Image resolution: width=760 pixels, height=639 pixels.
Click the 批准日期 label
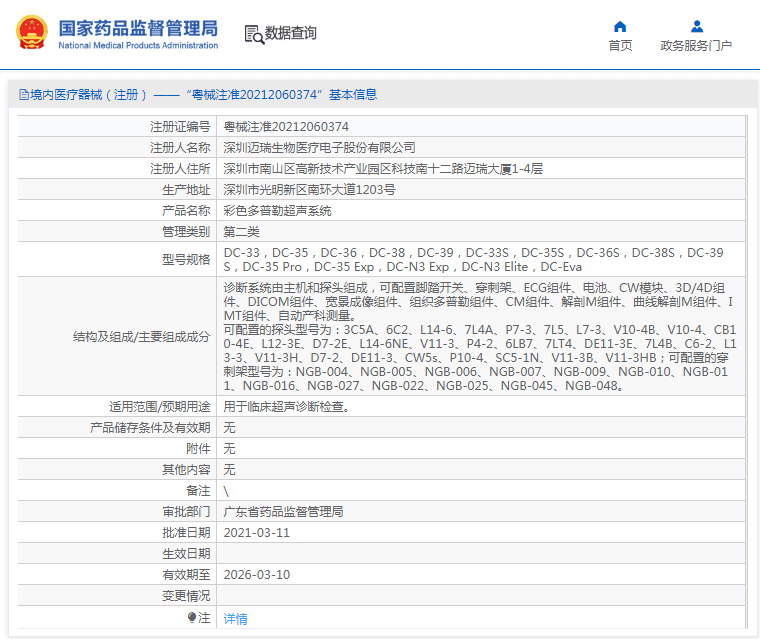point(186,532)
